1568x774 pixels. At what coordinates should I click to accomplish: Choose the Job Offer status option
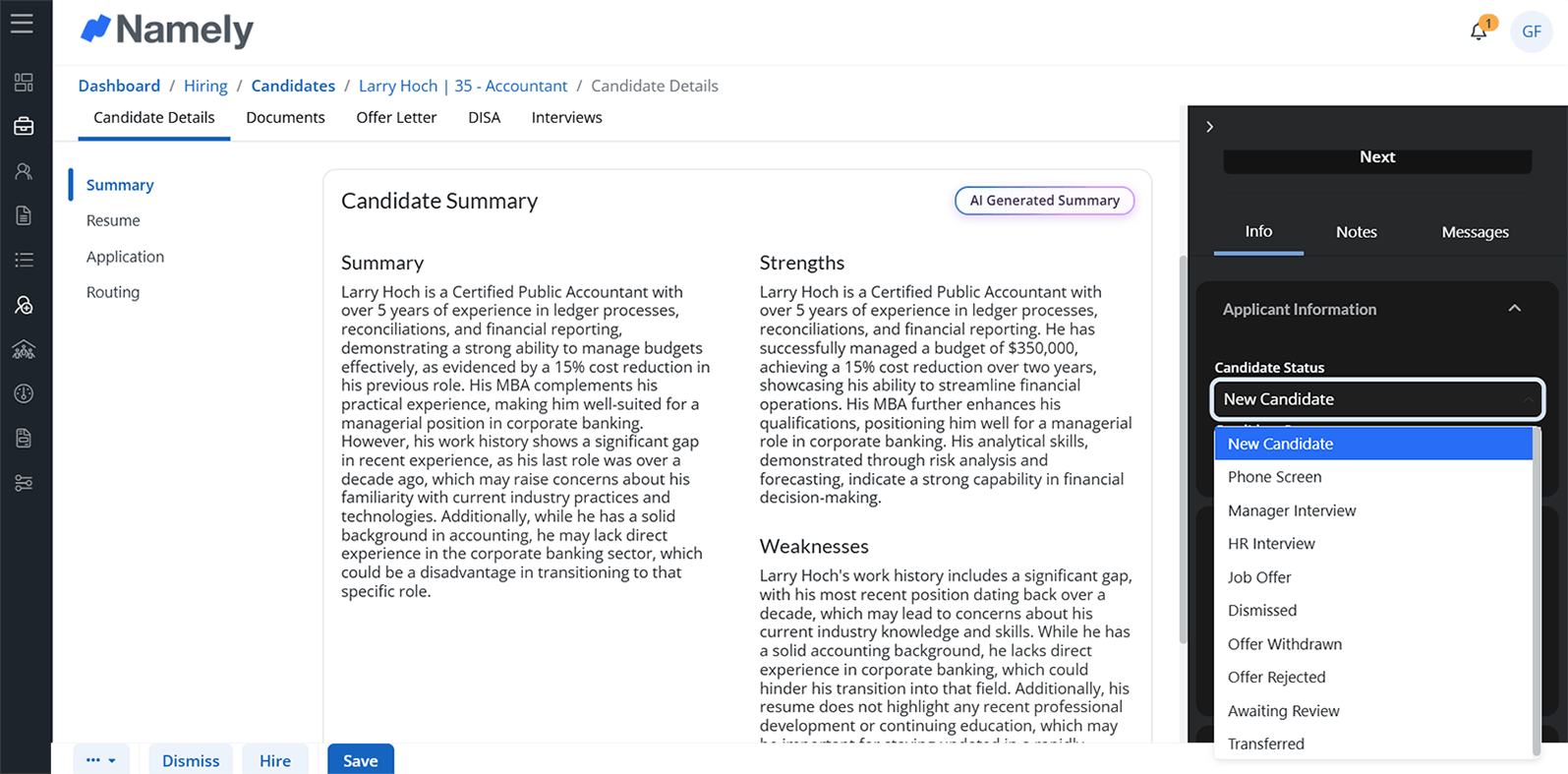1259,577
